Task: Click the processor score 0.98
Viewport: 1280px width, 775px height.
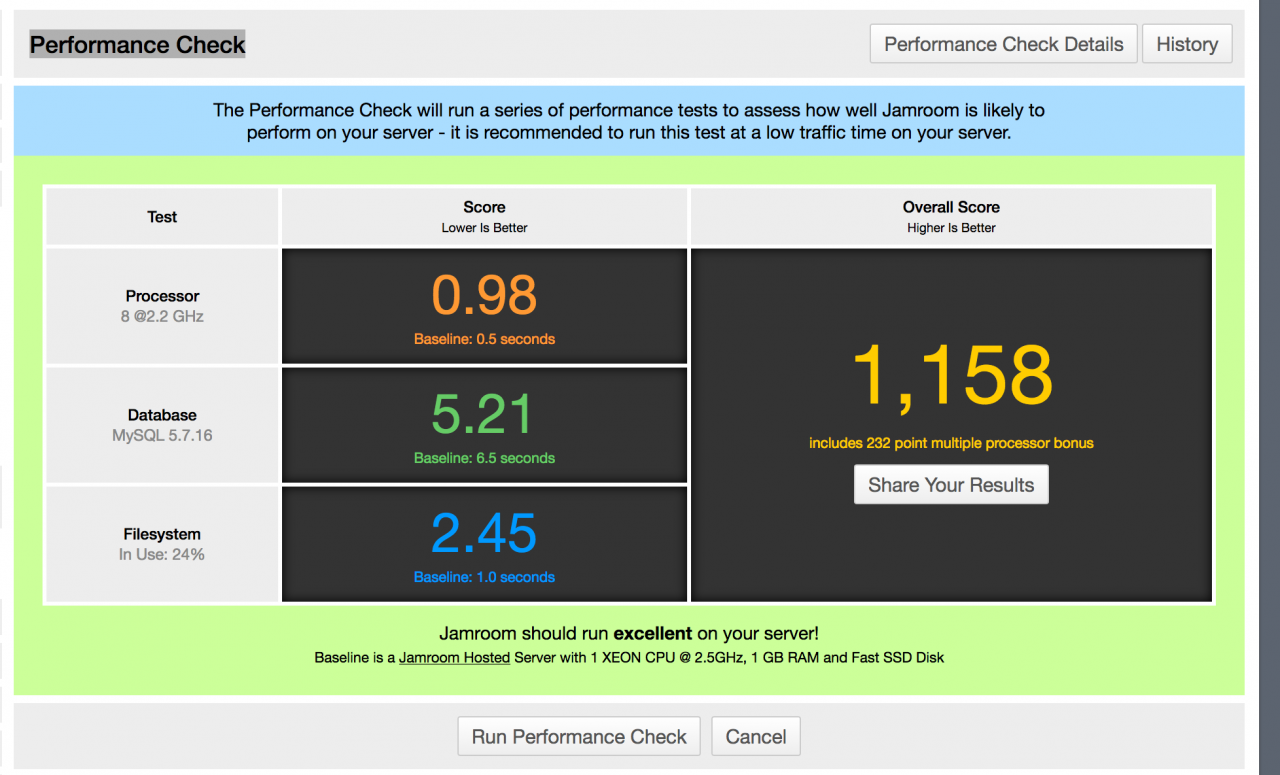Action: [x=484, y=295]
